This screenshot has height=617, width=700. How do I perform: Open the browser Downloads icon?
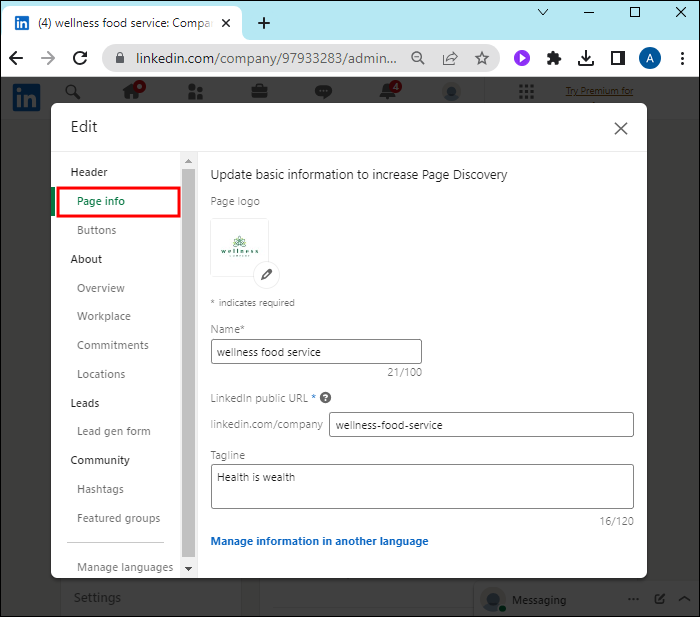tap(586, 58)
